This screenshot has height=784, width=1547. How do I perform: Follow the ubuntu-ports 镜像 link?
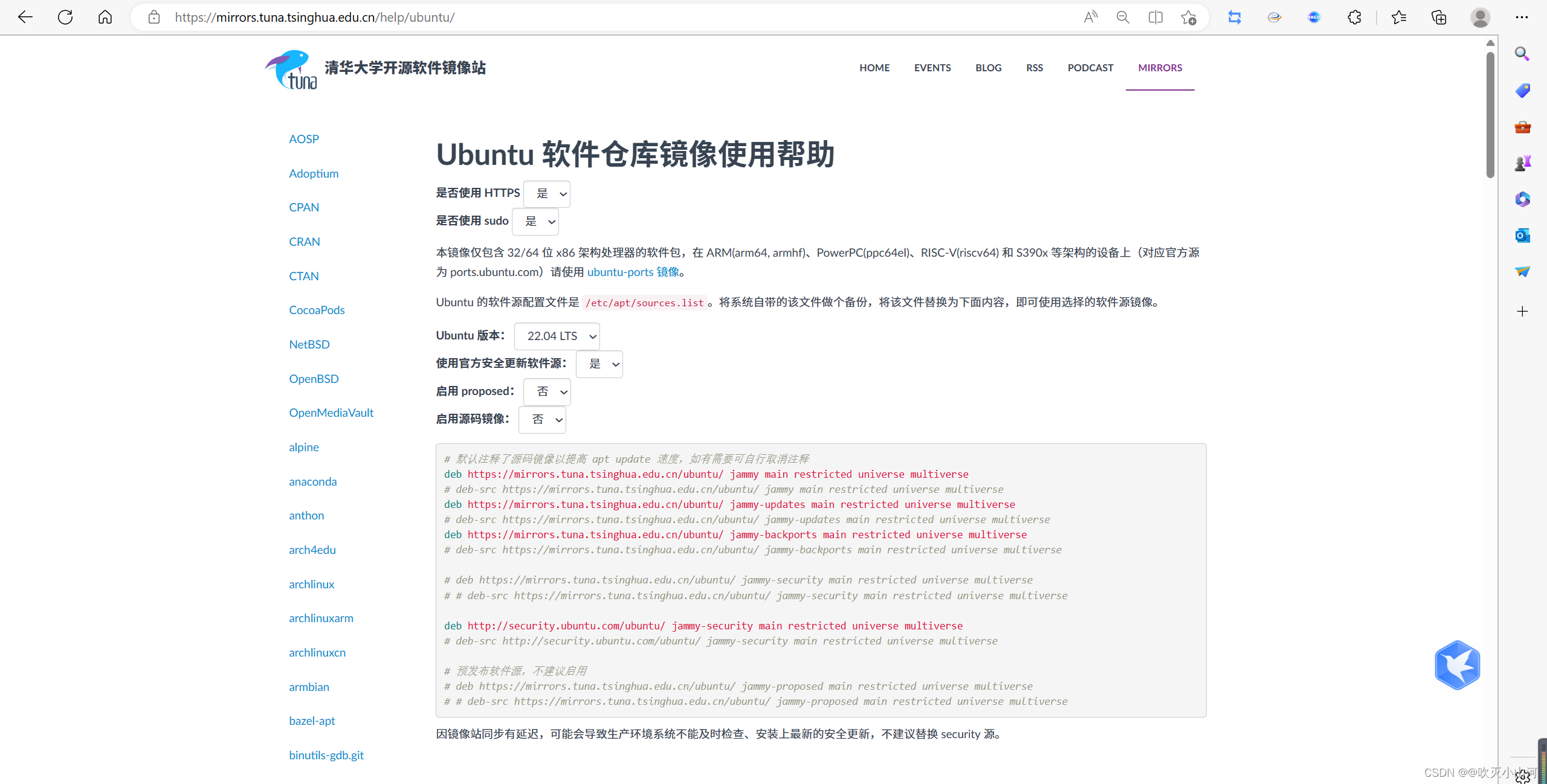pyautogui.click(x=633, y=272)
